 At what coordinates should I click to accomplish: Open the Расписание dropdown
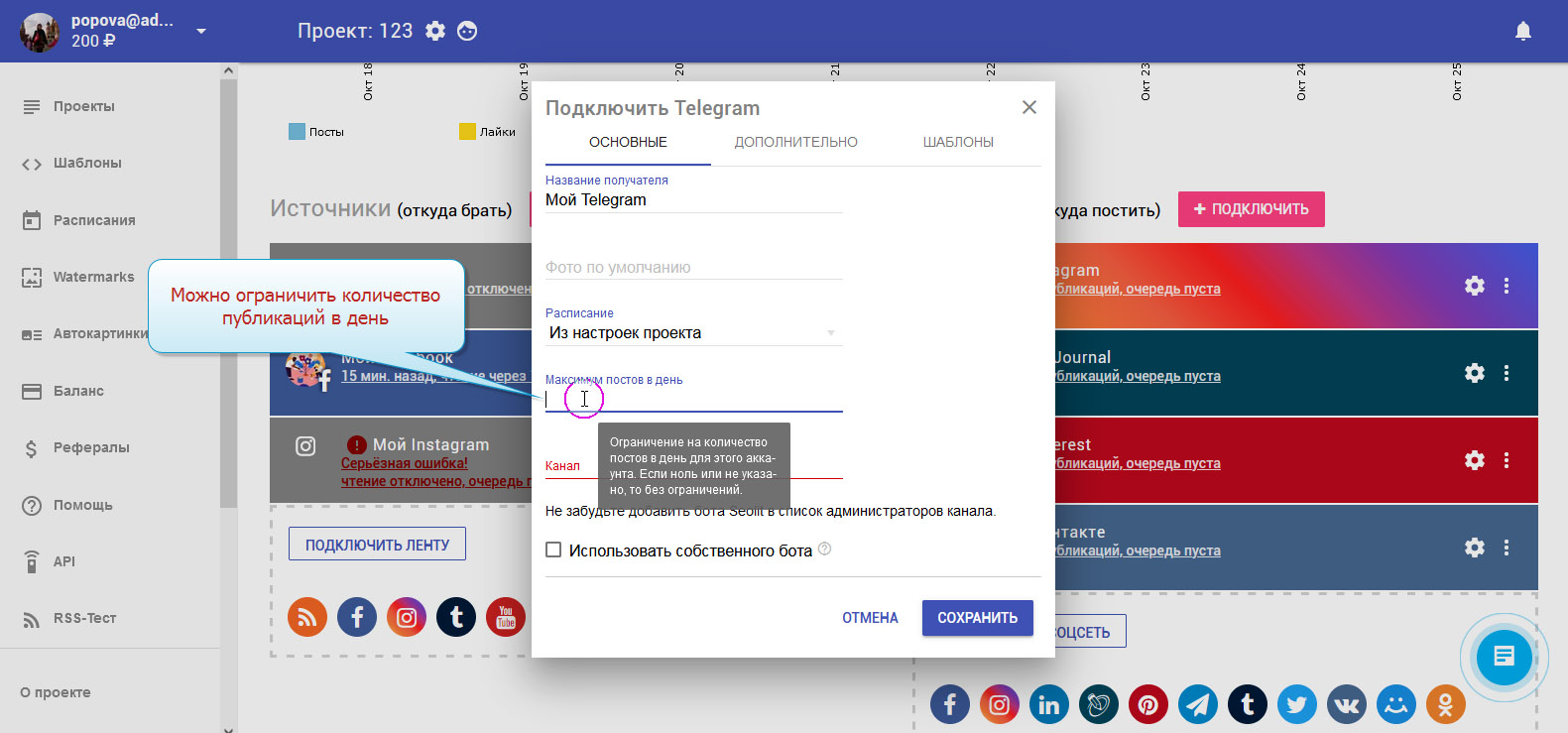click(692, 333)
